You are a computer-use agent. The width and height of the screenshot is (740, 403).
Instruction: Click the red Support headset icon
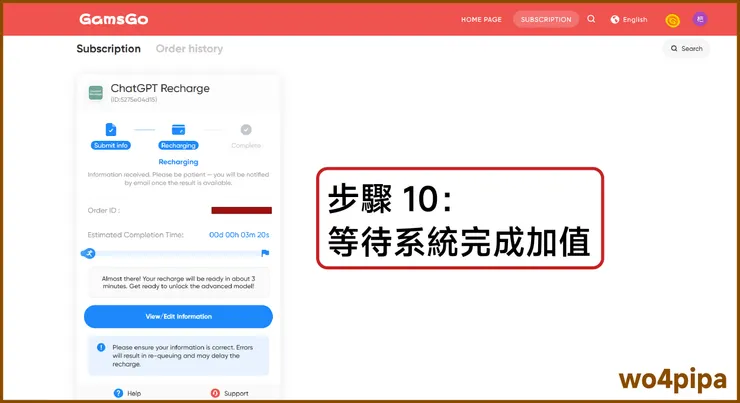(x=215, y=393)
